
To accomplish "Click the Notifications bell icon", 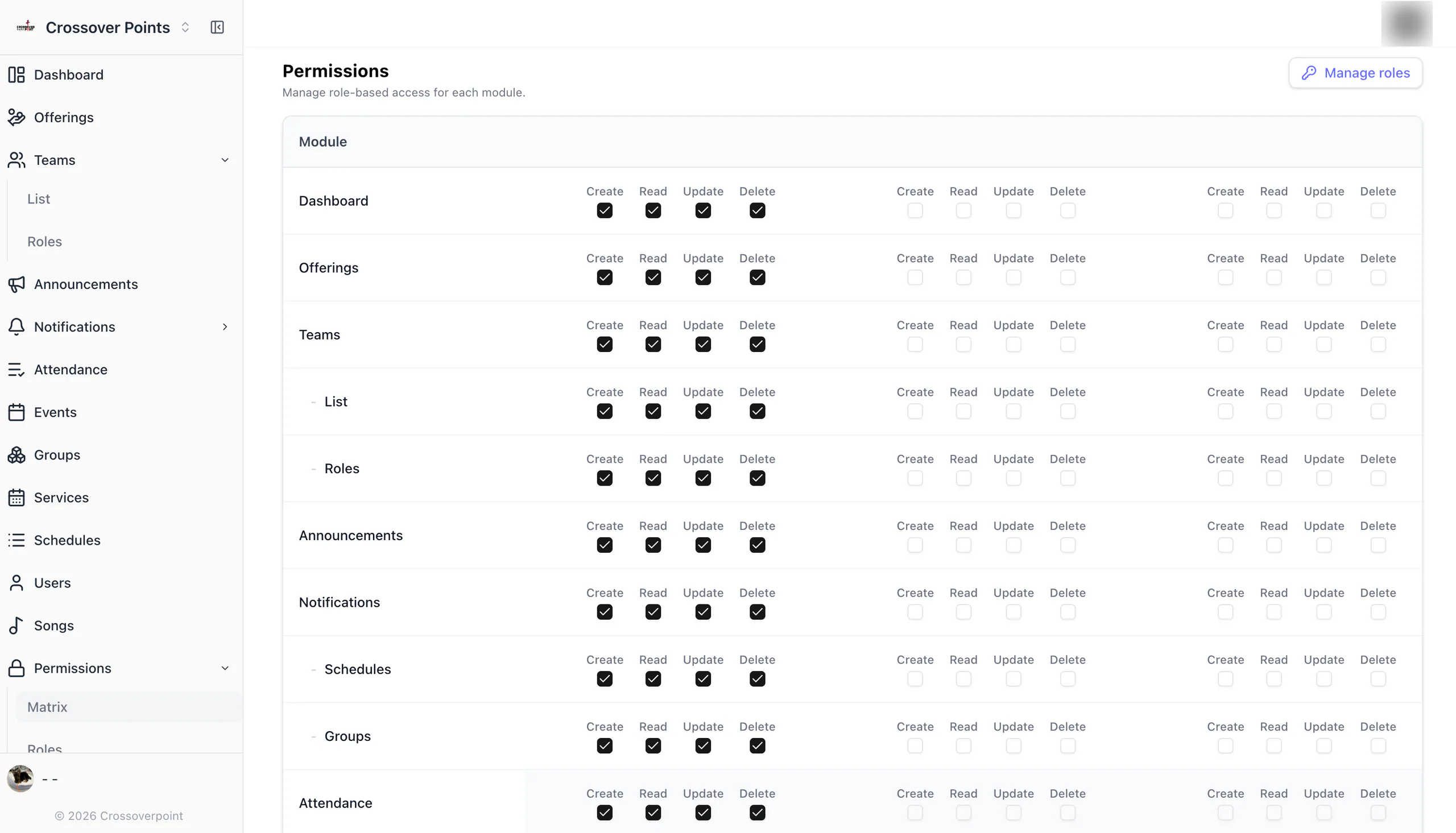I will (16, 327).
